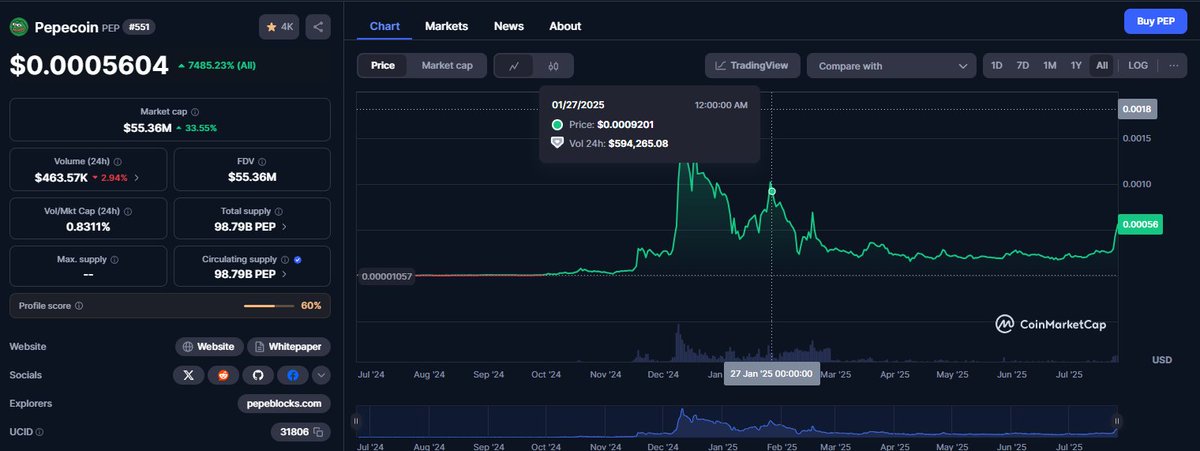Click the verified badge on Circulating supply

pyautogui.click(x=298, y=258)
